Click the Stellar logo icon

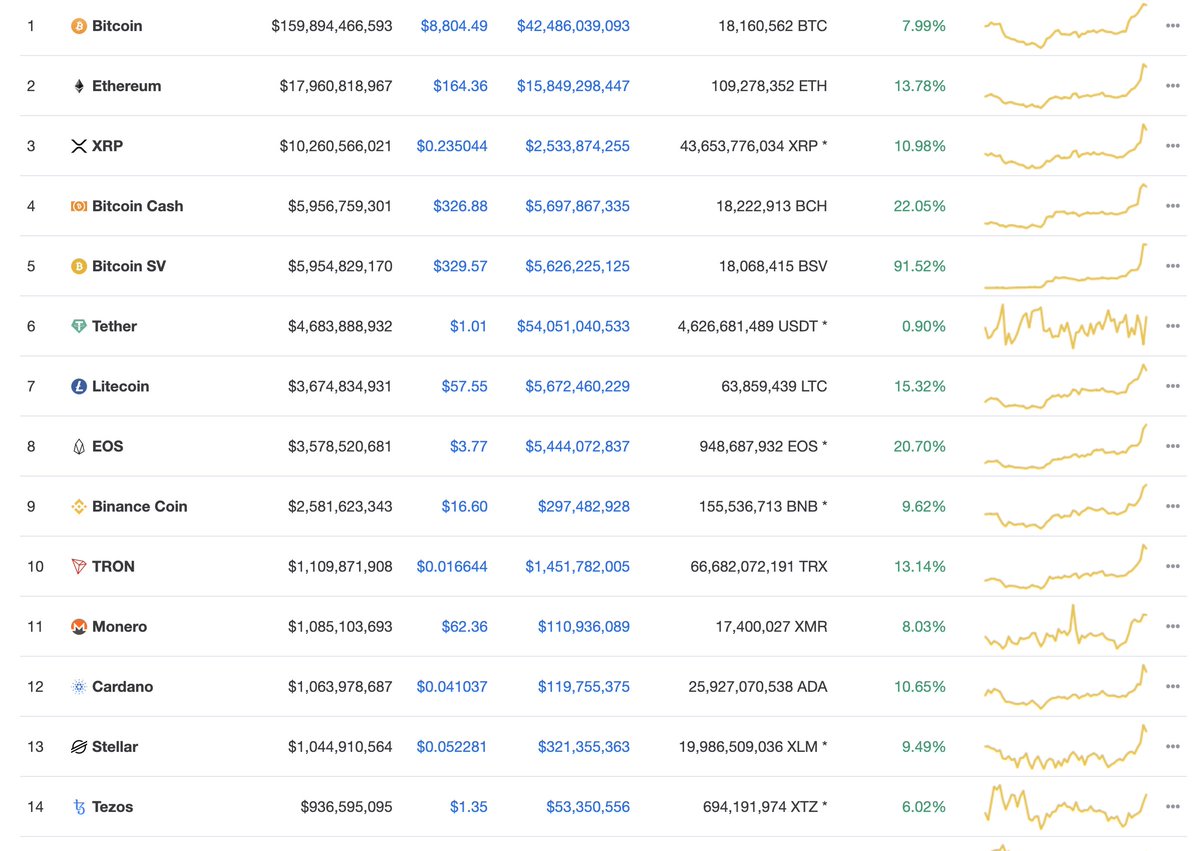coord(79,746)
